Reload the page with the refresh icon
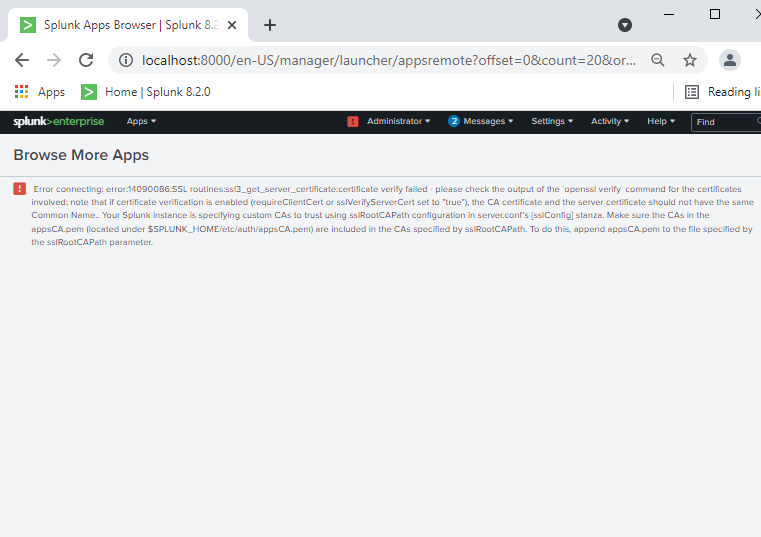The height and width of the screenshot is (537, 761). (87, 60)
